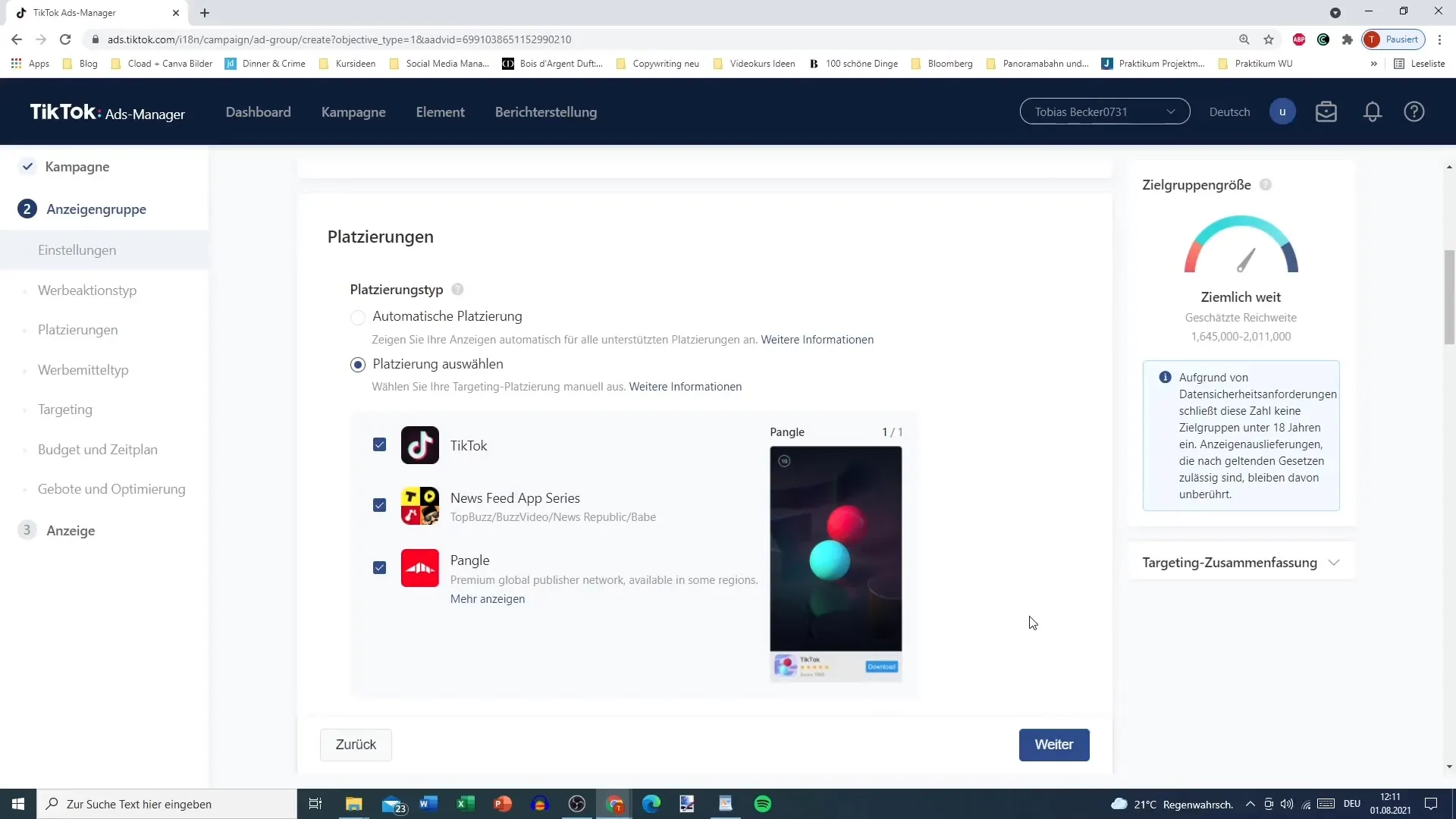Go to Targeting in the sidebar

(65, 409)
